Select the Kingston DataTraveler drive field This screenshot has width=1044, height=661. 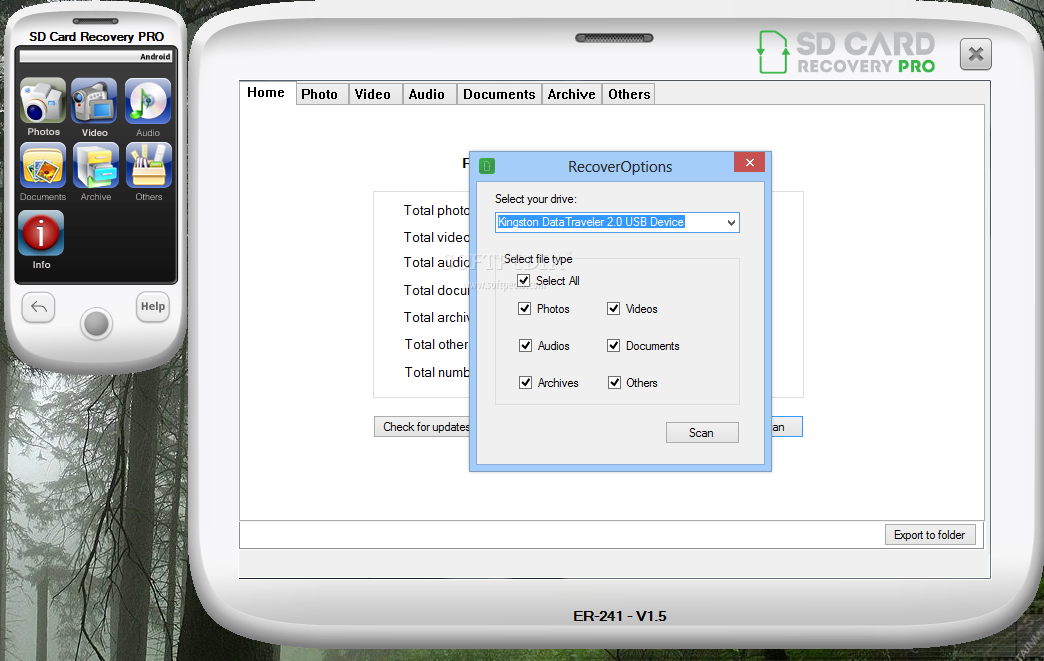tap(617, 222)
